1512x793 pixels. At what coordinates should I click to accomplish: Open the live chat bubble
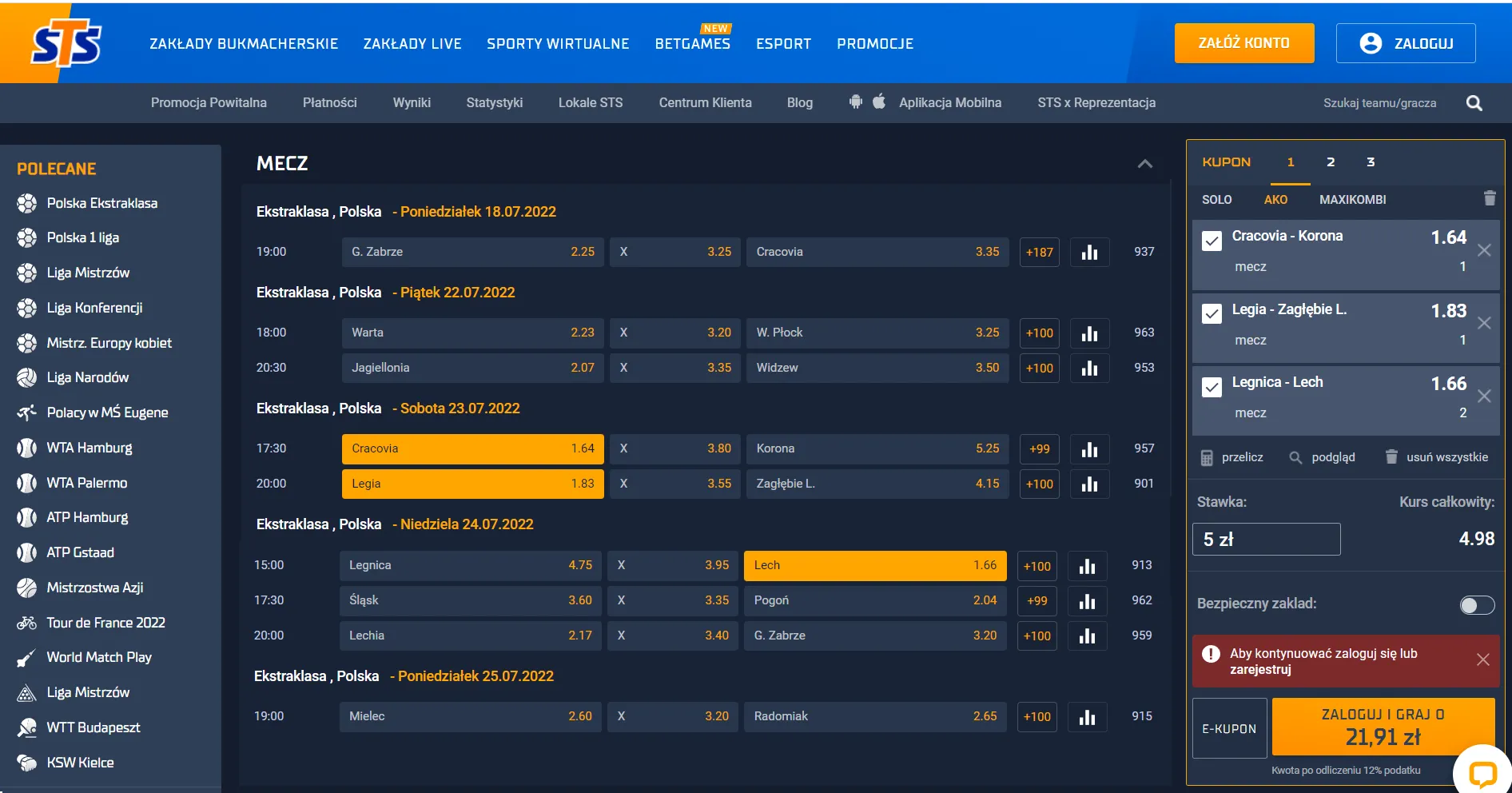[1482, 773]
